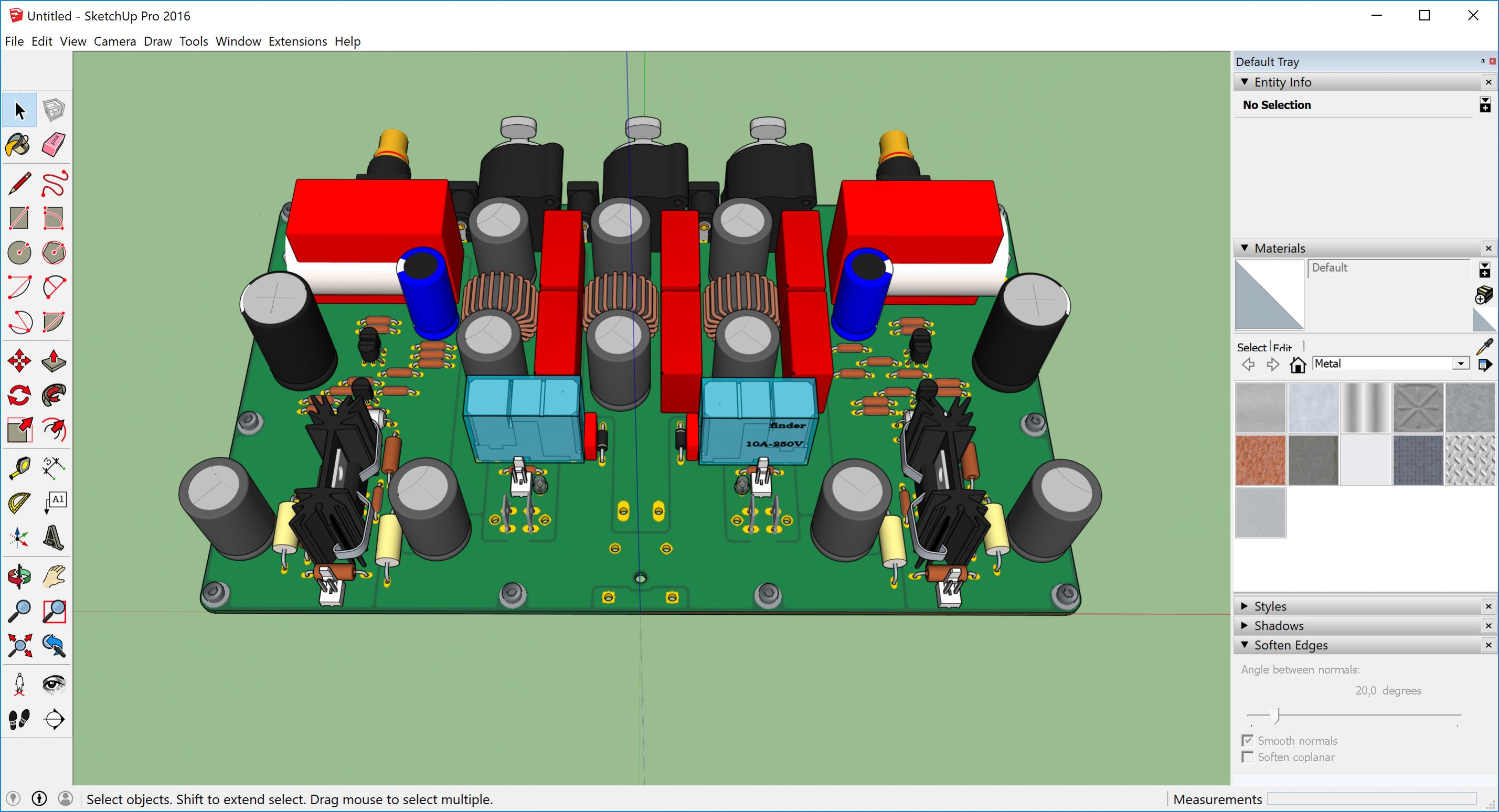Collapse the Materials panel
The width and height of the screenshot is (1499, 812).
1245,248
